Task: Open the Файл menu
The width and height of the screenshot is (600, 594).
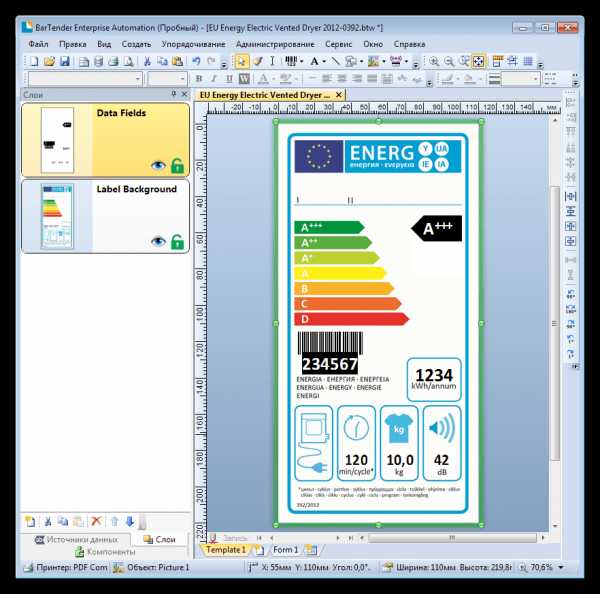Action: pyautogui.click(x=38, y=44)
